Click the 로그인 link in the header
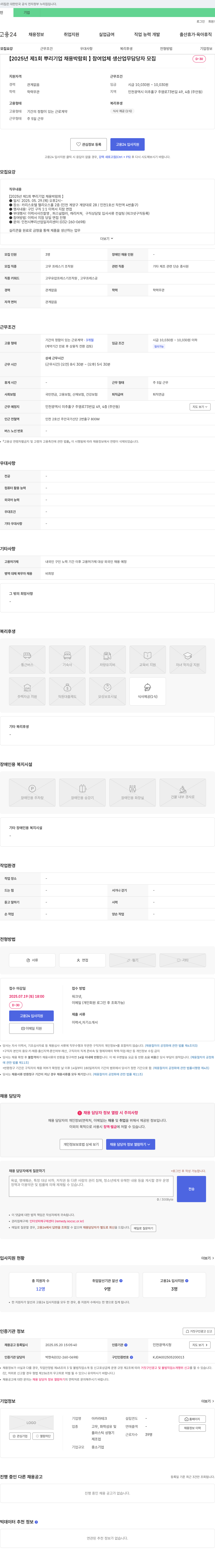The image size is (215, 1568). (x=200, y=21)
